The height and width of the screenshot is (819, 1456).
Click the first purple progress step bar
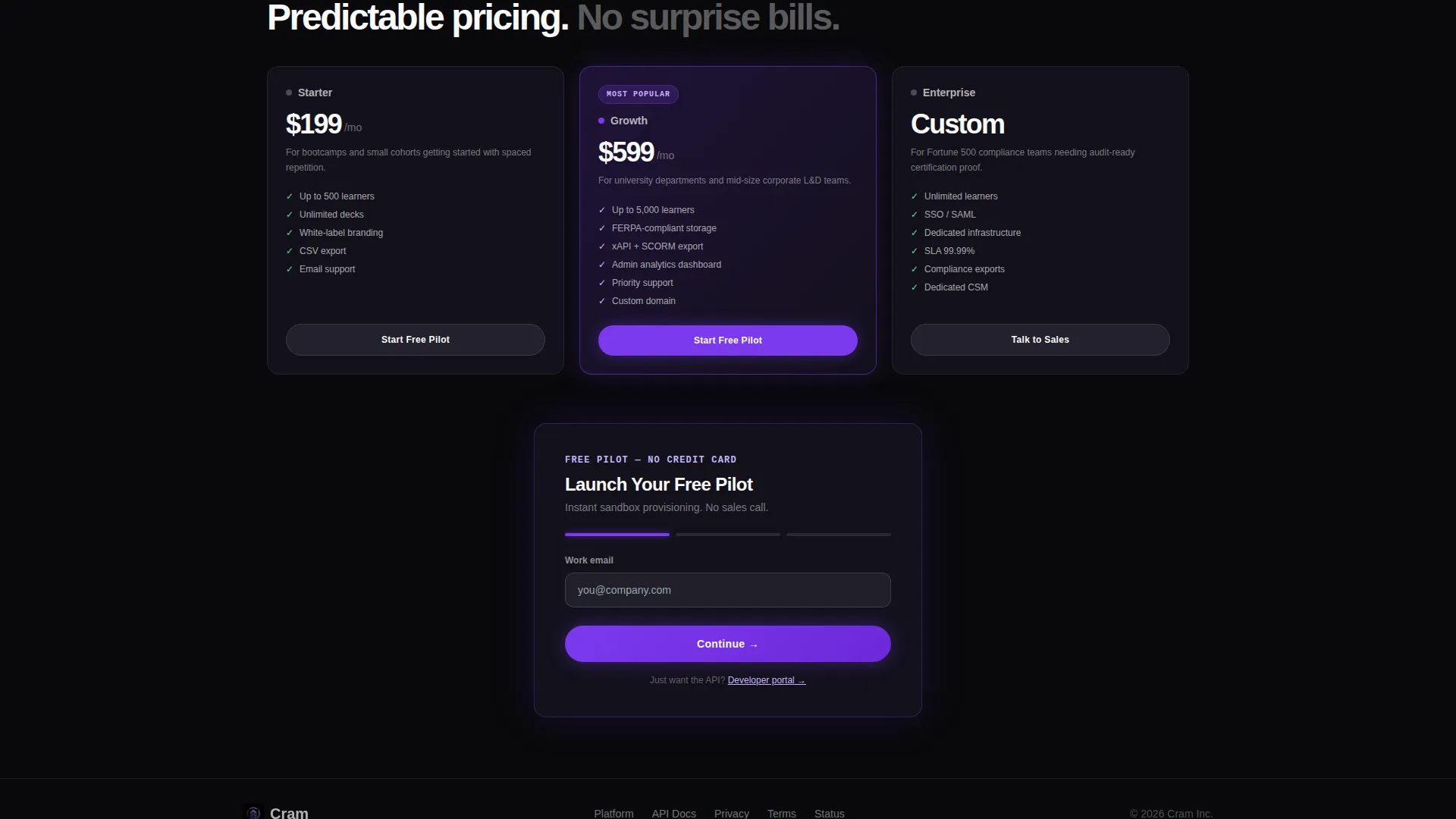pos(617,535)
